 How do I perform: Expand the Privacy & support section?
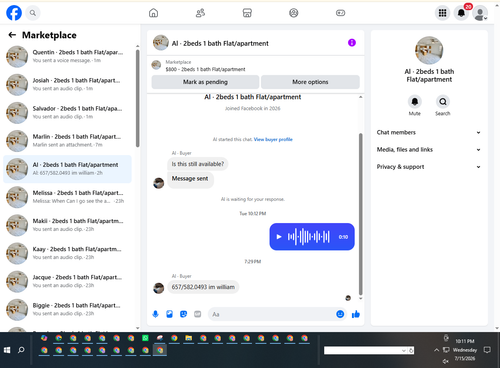[428, 167]
